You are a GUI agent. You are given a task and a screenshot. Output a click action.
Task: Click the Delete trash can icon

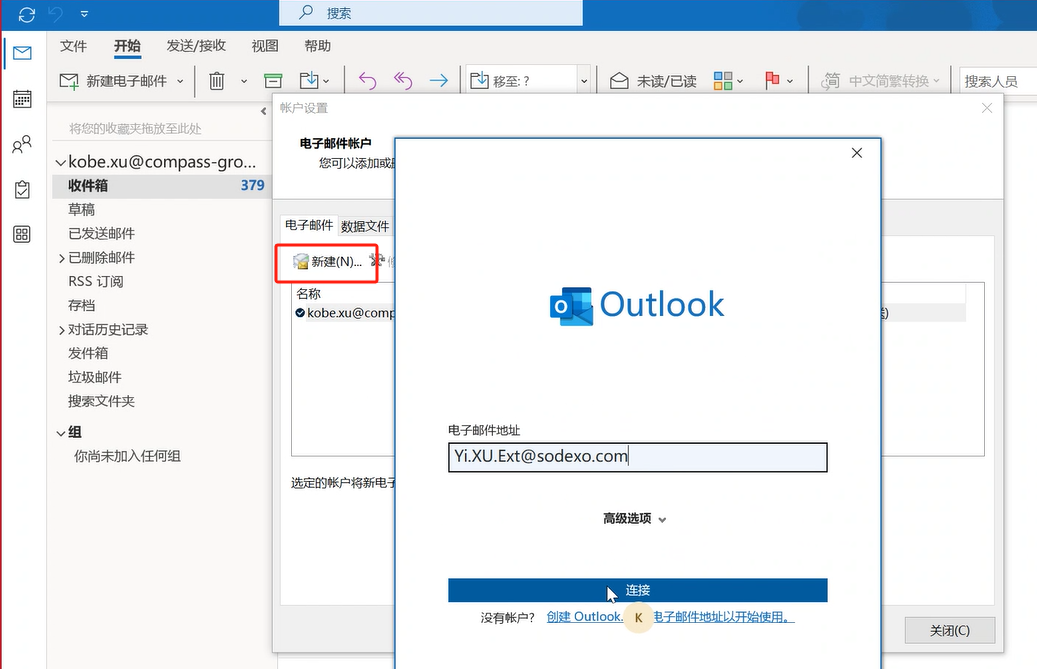click(x=217, y=81)
